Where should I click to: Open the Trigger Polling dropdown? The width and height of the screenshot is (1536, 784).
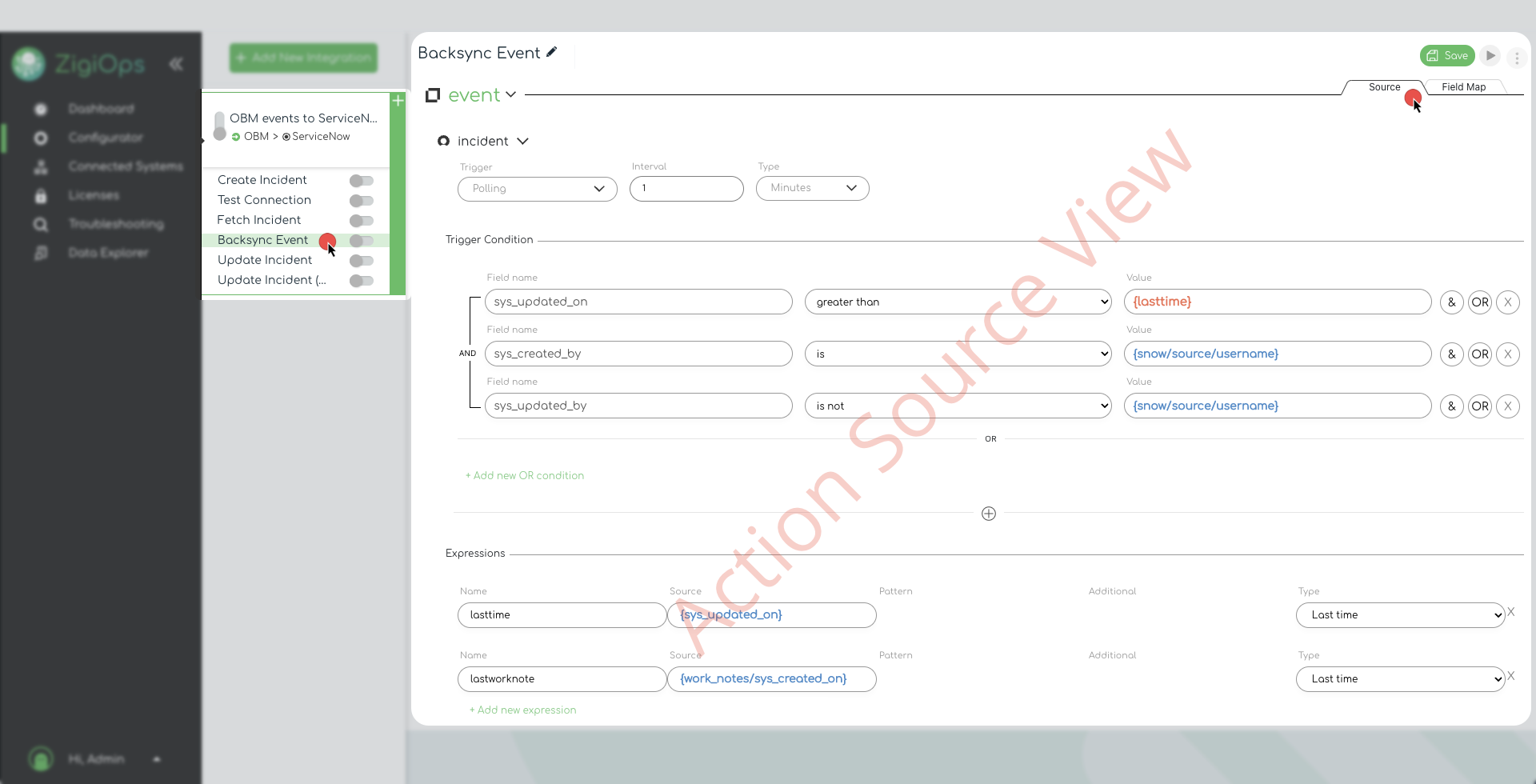[537, 189]
